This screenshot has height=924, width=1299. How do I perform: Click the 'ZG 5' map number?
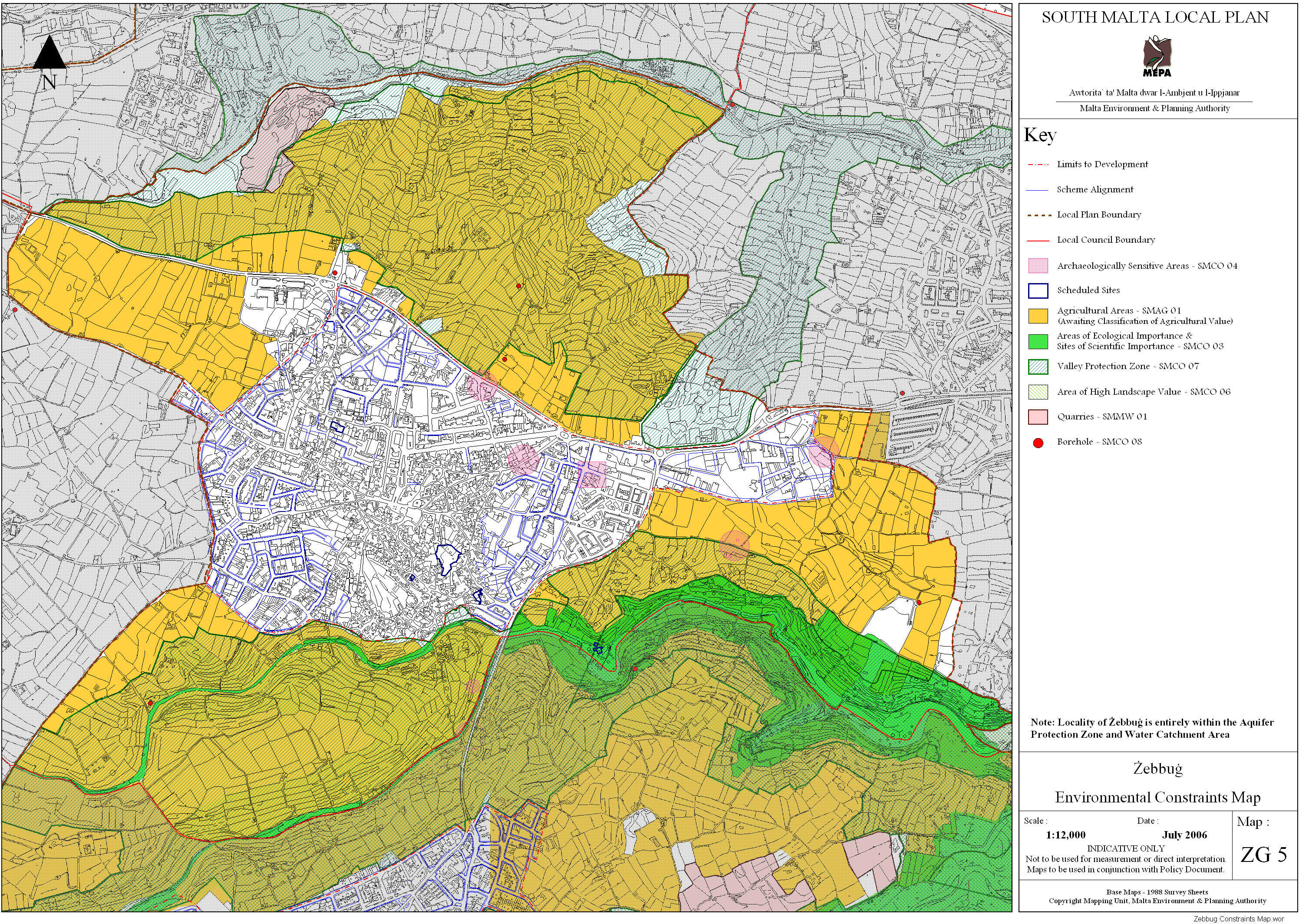[x=1263, y=855]
